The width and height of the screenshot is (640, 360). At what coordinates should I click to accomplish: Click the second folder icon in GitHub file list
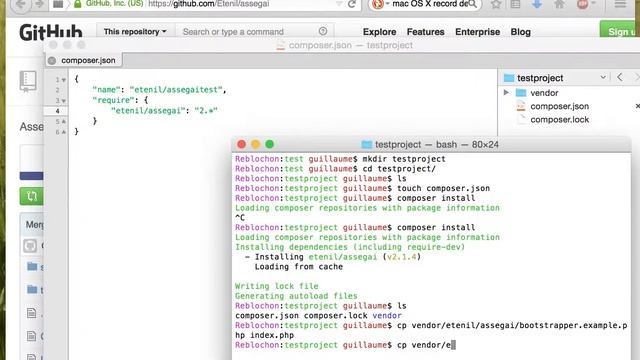pos(32,289)
